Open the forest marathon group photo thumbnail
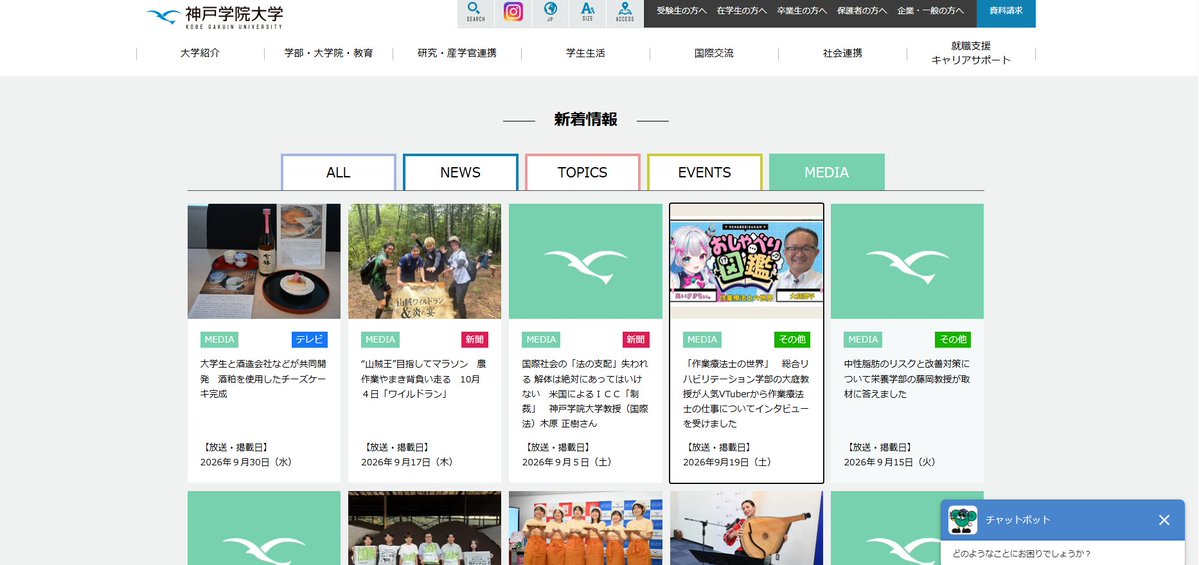This screenshot has height=565, width=1199. tap(424, 261)
